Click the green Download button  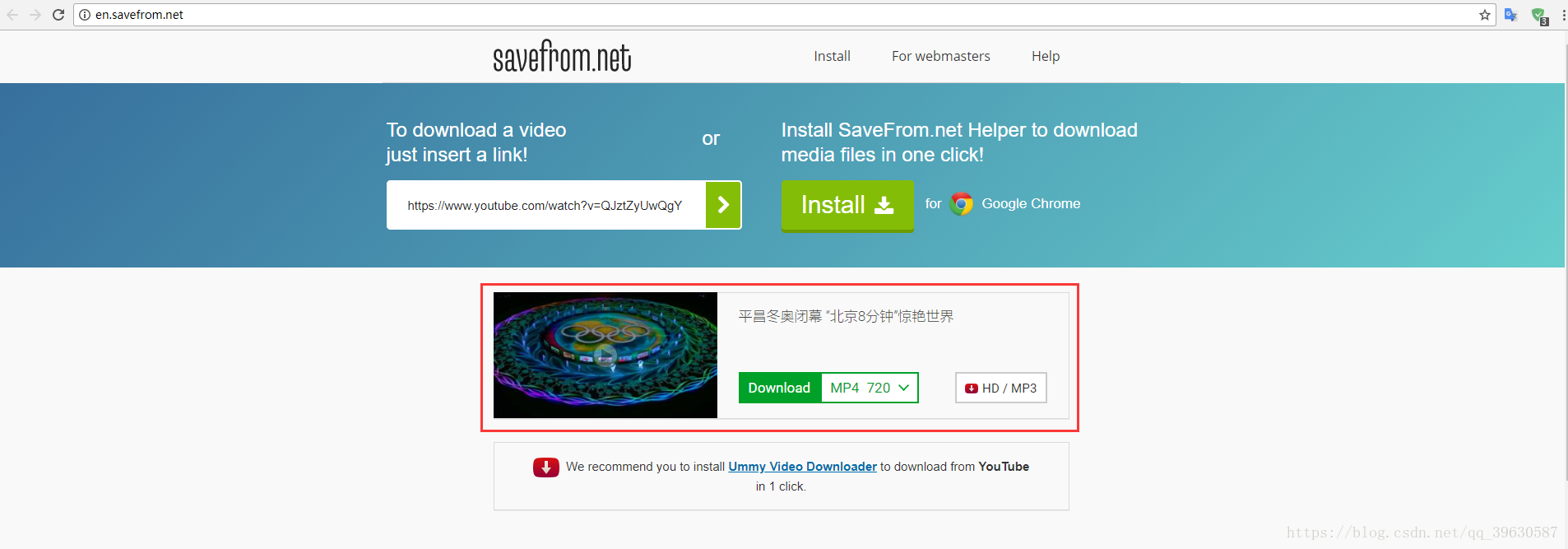(x=779, y=388)
